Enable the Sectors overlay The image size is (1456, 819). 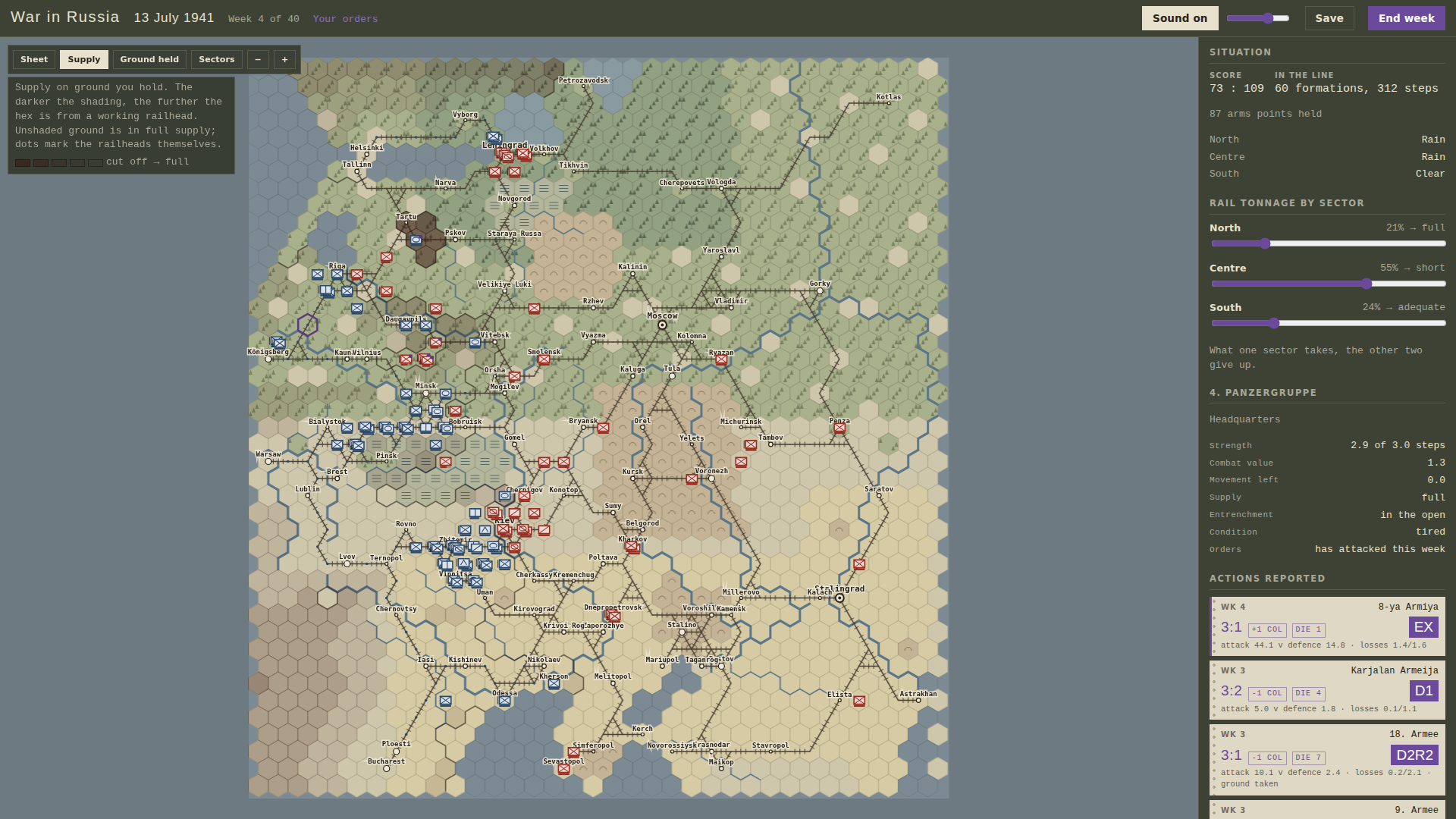tap(217, 59)
